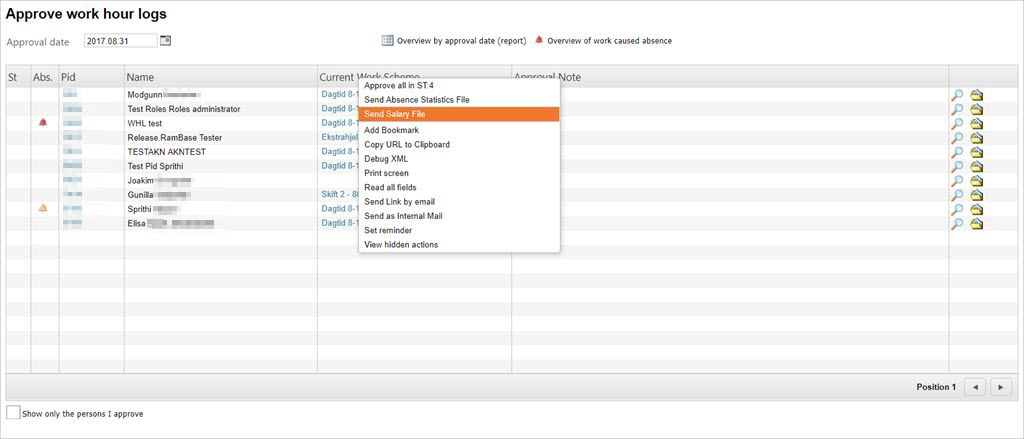The image size is (1024, 439).
Task: Go to the previous page arrow
Action: coord(975,387)
